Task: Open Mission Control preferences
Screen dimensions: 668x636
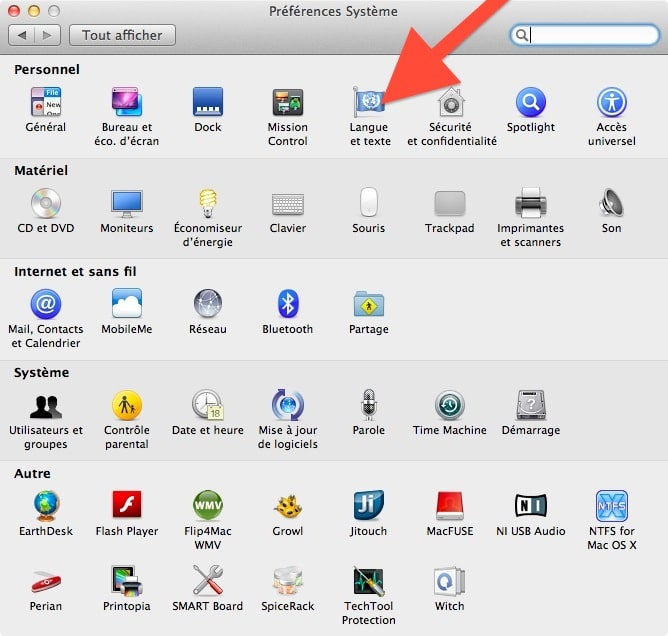Action: coord(288,102)
